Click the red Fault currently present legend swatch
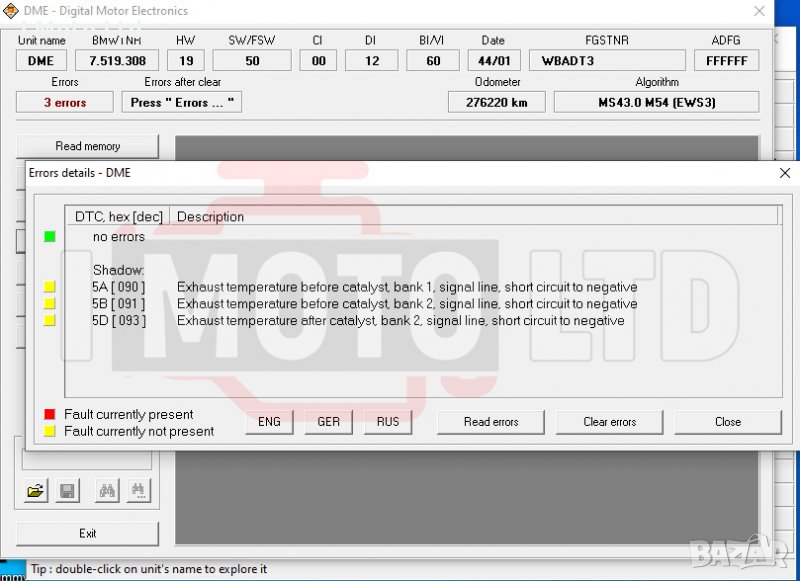 click(x=49, y=414)
